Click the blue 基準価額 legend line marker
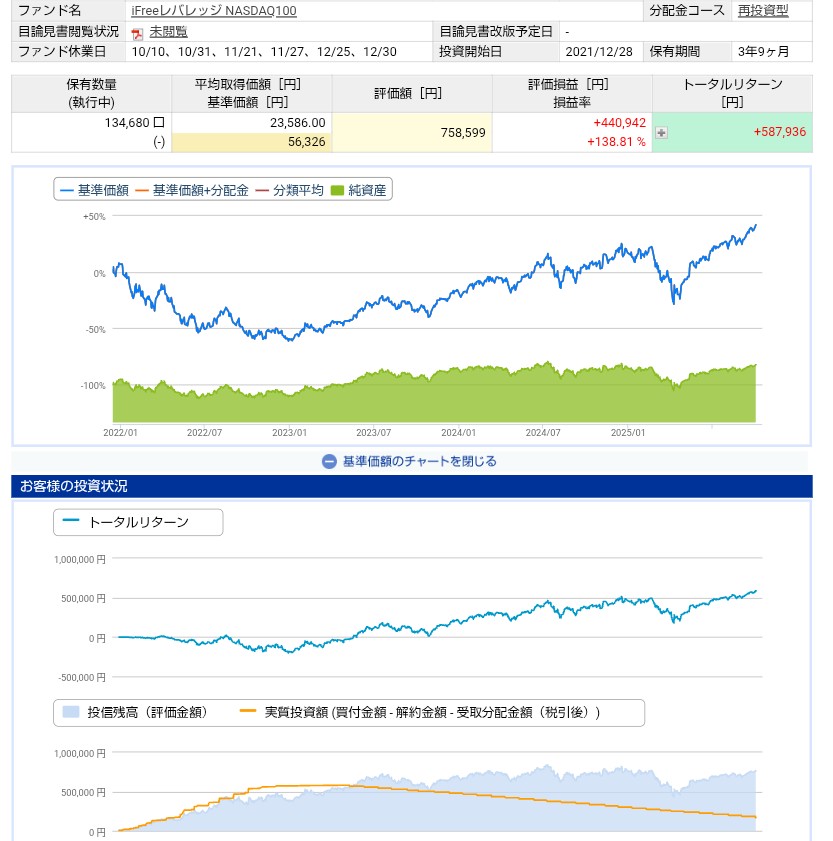Image resolution: width=833 pixels, height=841 pixels. (67, 190)
